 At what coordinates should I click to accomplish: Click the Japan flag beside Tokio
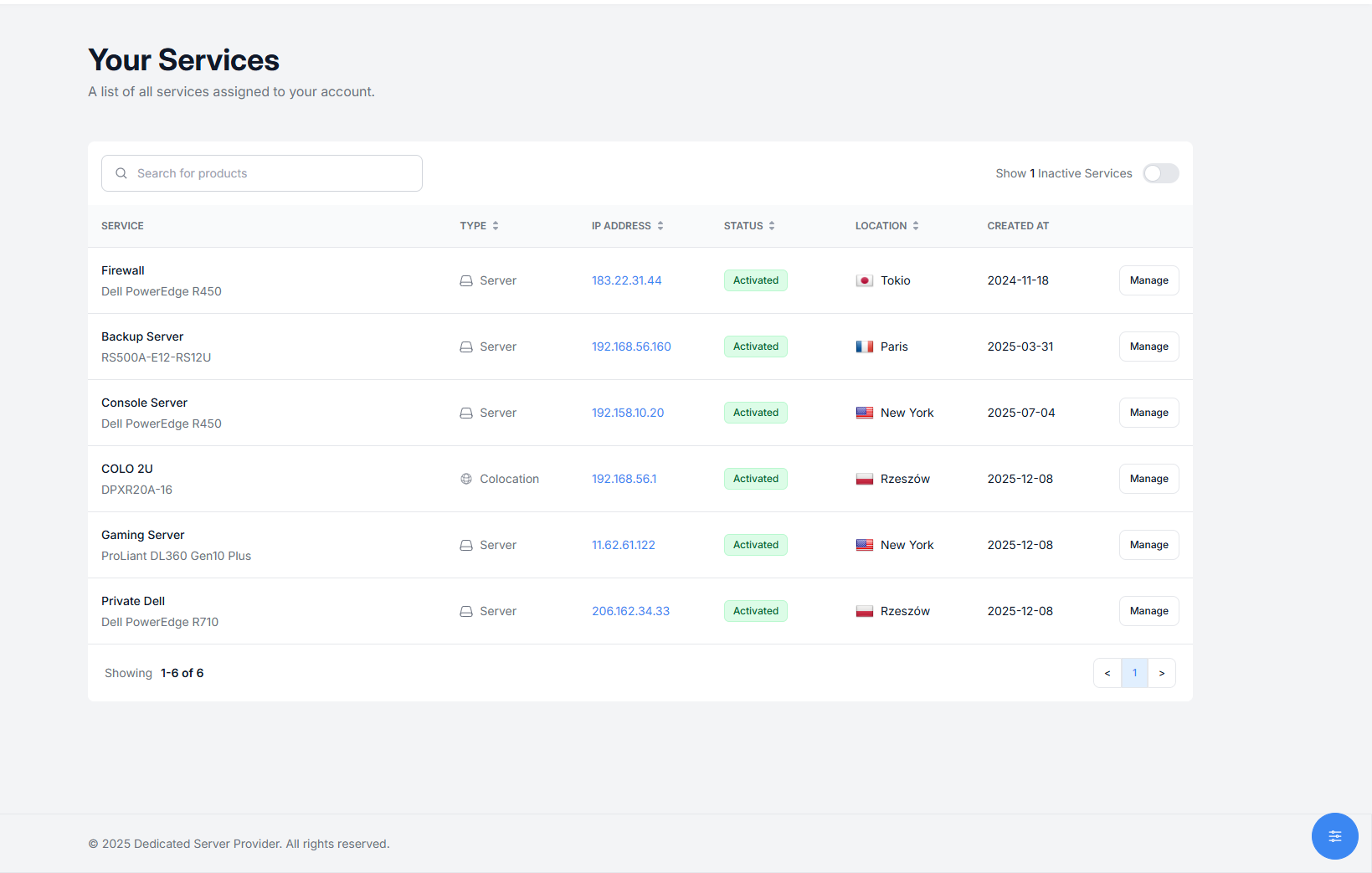865,280
